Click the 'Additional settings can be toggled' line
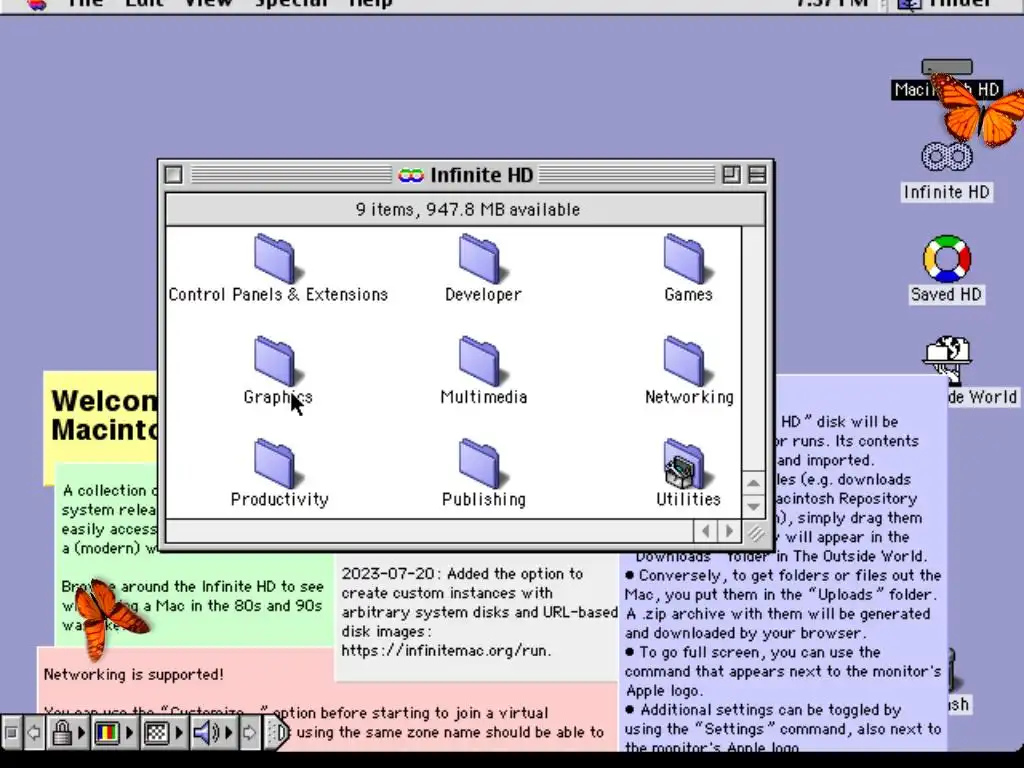The width and height of the screenshot is (1024, 768). pos(763,709)
